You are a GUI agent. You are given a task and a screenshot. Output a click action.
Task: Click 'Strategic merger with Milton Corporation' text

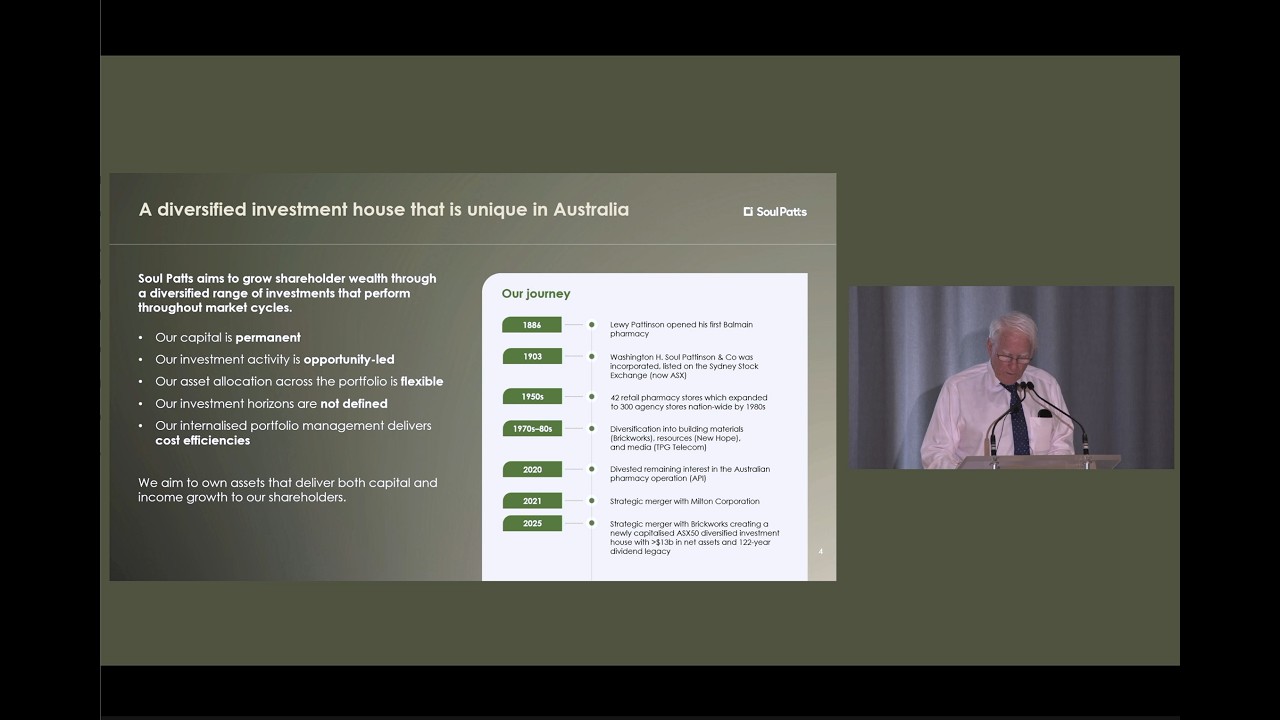685,501
